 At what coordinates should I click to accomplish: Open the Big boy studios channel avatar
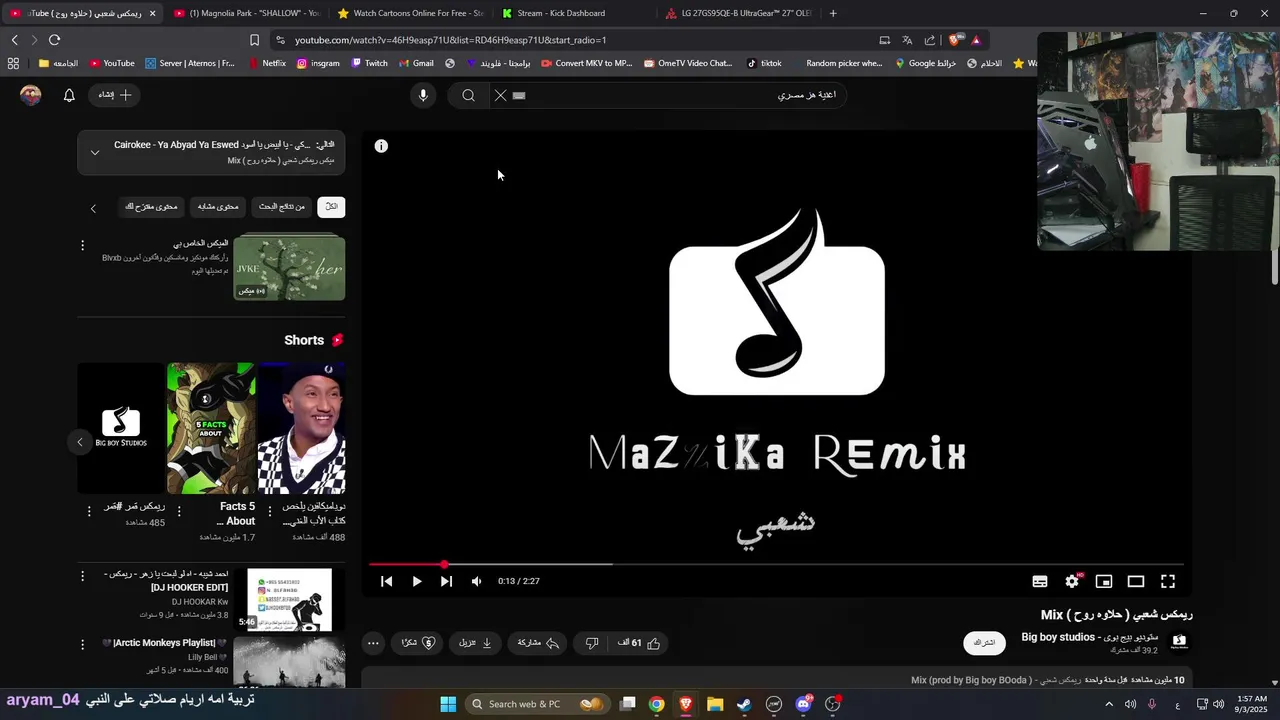coord(1179,642)
